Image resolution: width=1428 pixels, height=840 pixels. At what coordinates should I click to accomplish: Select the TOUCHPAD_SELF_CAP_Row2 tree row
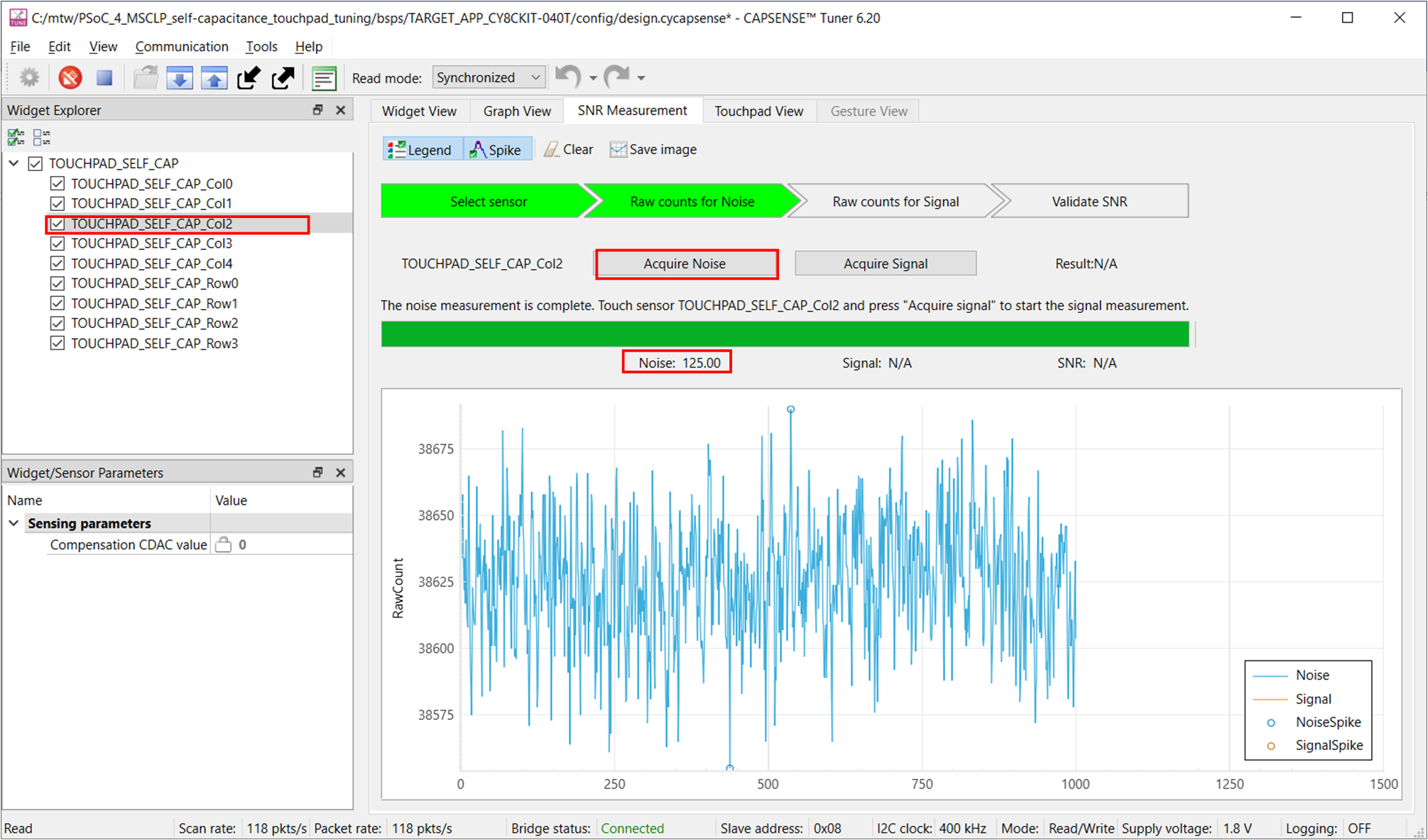(154, 323)
